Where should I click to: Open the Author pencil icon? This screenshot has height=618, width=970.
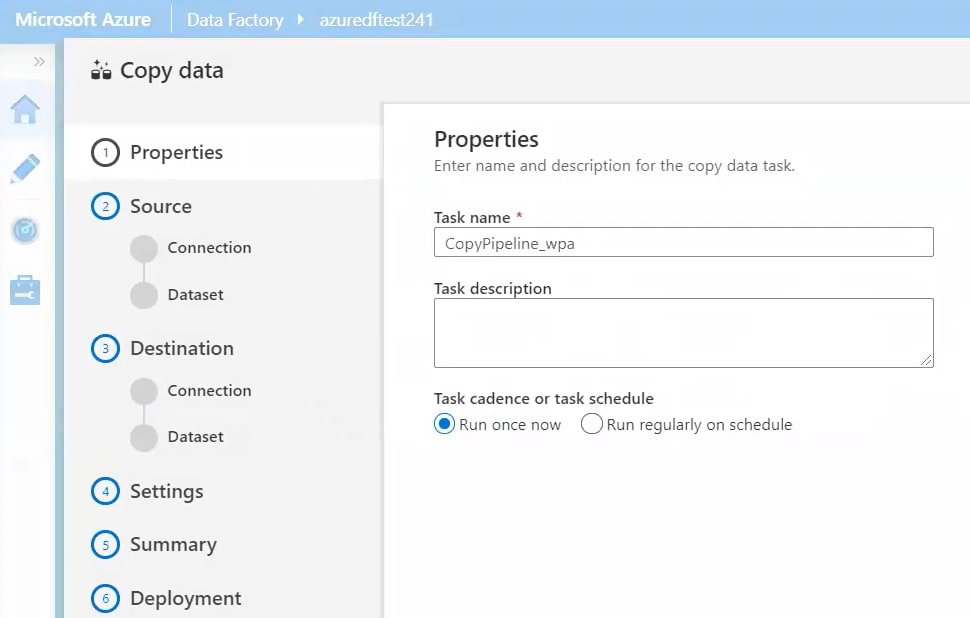tap(25, 169)
